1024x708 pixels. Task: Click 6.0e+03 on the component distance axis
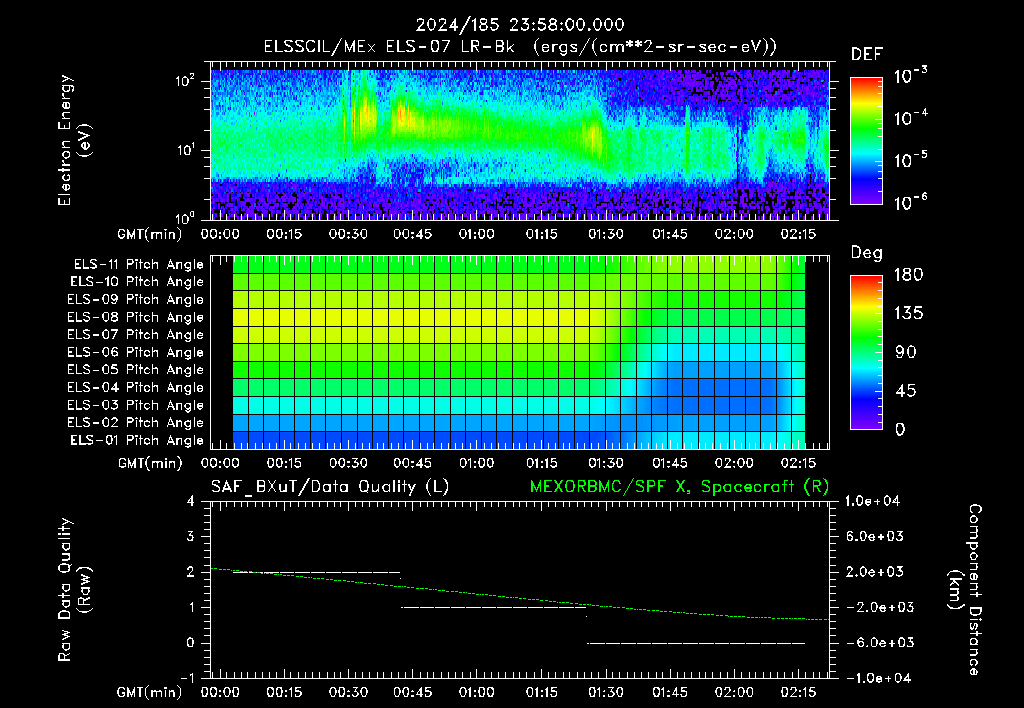[874, 536]
